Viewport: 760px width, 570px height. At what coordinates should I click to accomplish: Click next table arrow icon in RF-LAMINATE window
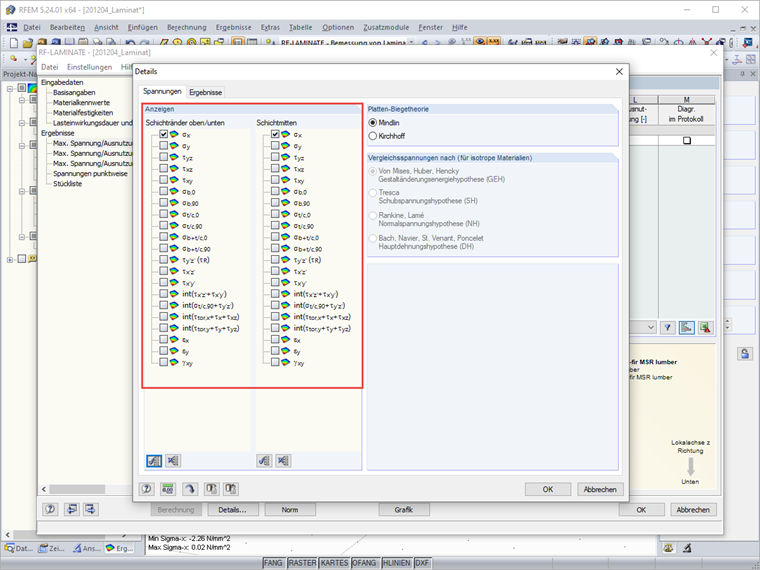click(91, 509)
